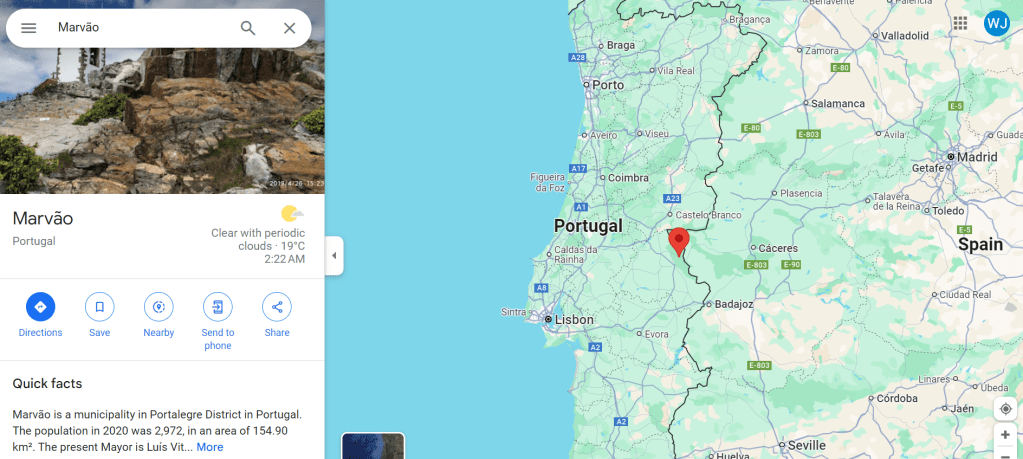Open the Marvão header photo
The height and width of the screenshot is (459, 1023).
pyautogui.click(x=162, y=97)
